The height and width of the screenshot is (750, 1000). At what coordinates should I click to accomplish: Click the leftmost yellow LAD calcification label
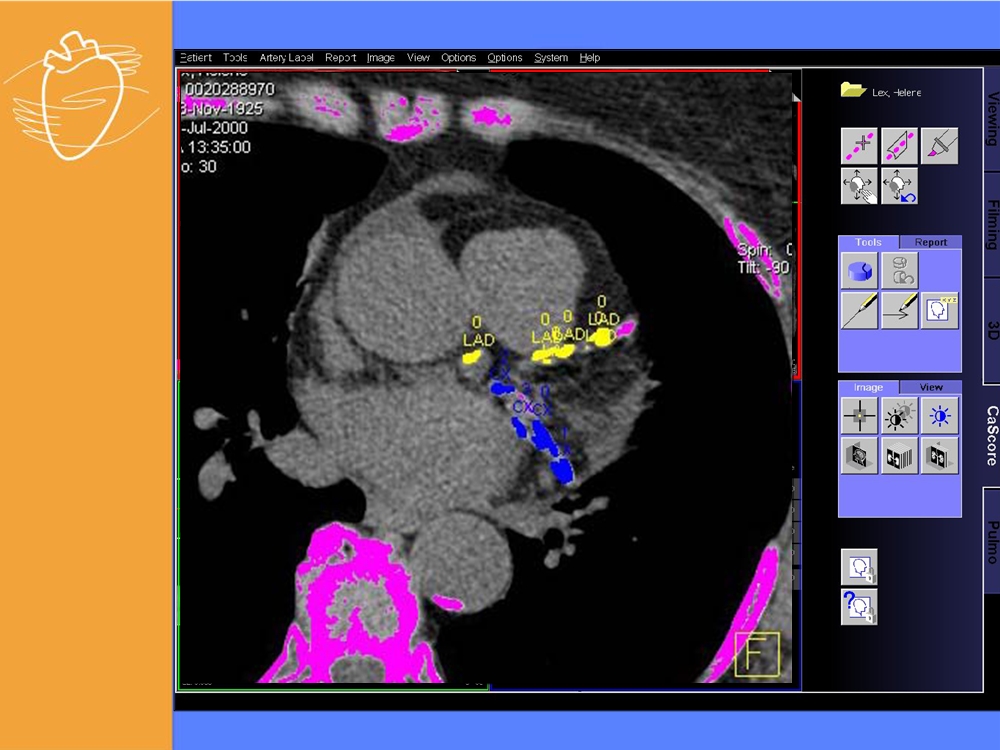[478, 341]
